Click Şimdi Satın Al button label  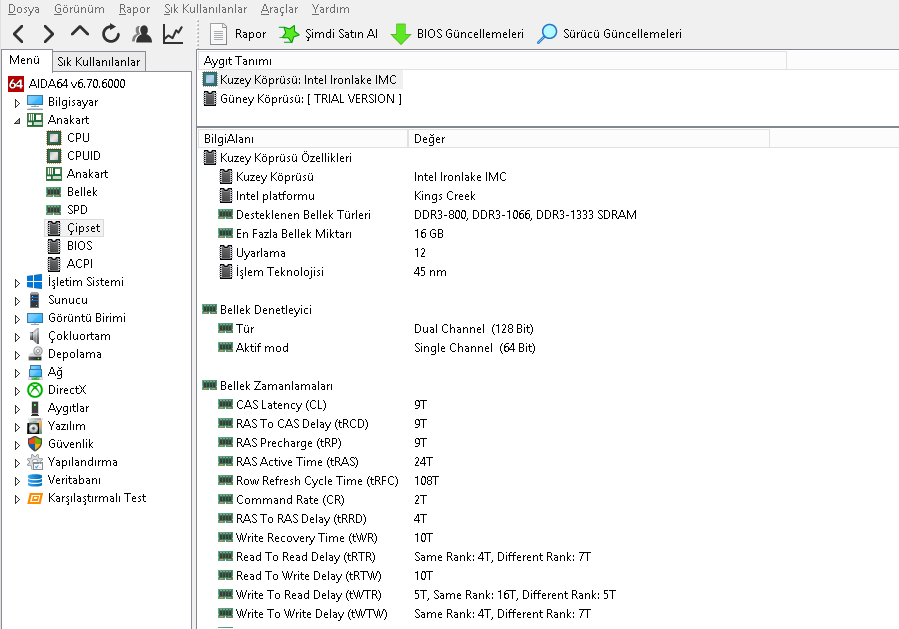(x=341, y=34)
